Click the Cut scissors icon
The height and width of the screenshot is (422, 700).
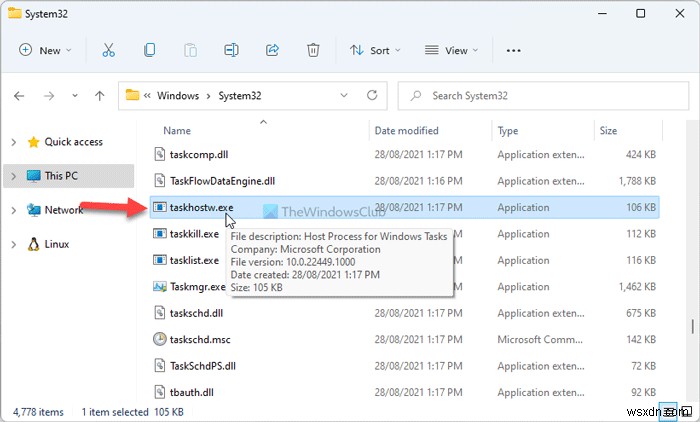pos(108,50)
